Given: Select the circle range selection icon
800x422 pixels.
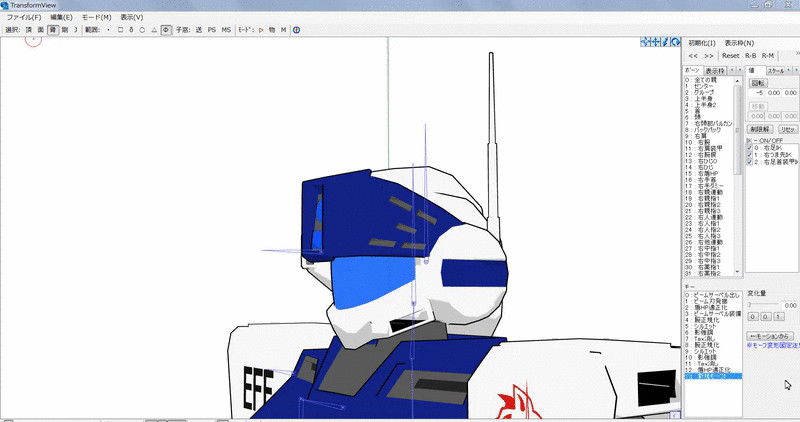Looking at the screenshot, I should pos(142,30).
